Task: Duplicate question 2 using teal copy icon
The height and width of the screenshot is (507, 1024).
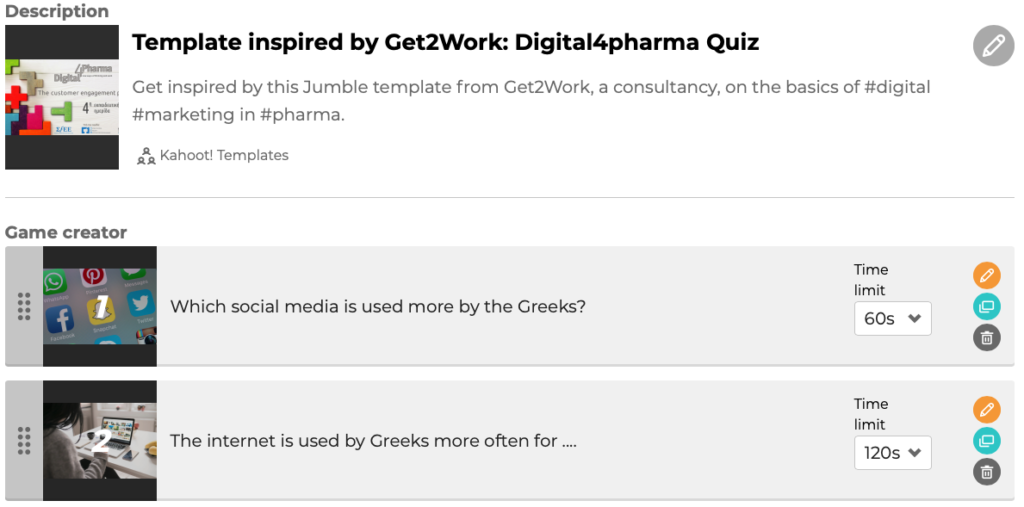Action: tap(986, 440)
